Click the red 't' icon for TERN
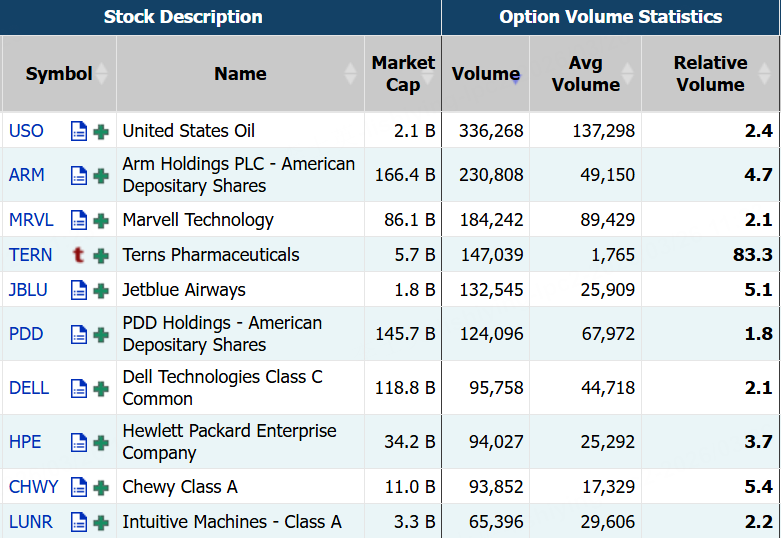The height and width of the screenshot is (538, 781). point(79,255)
